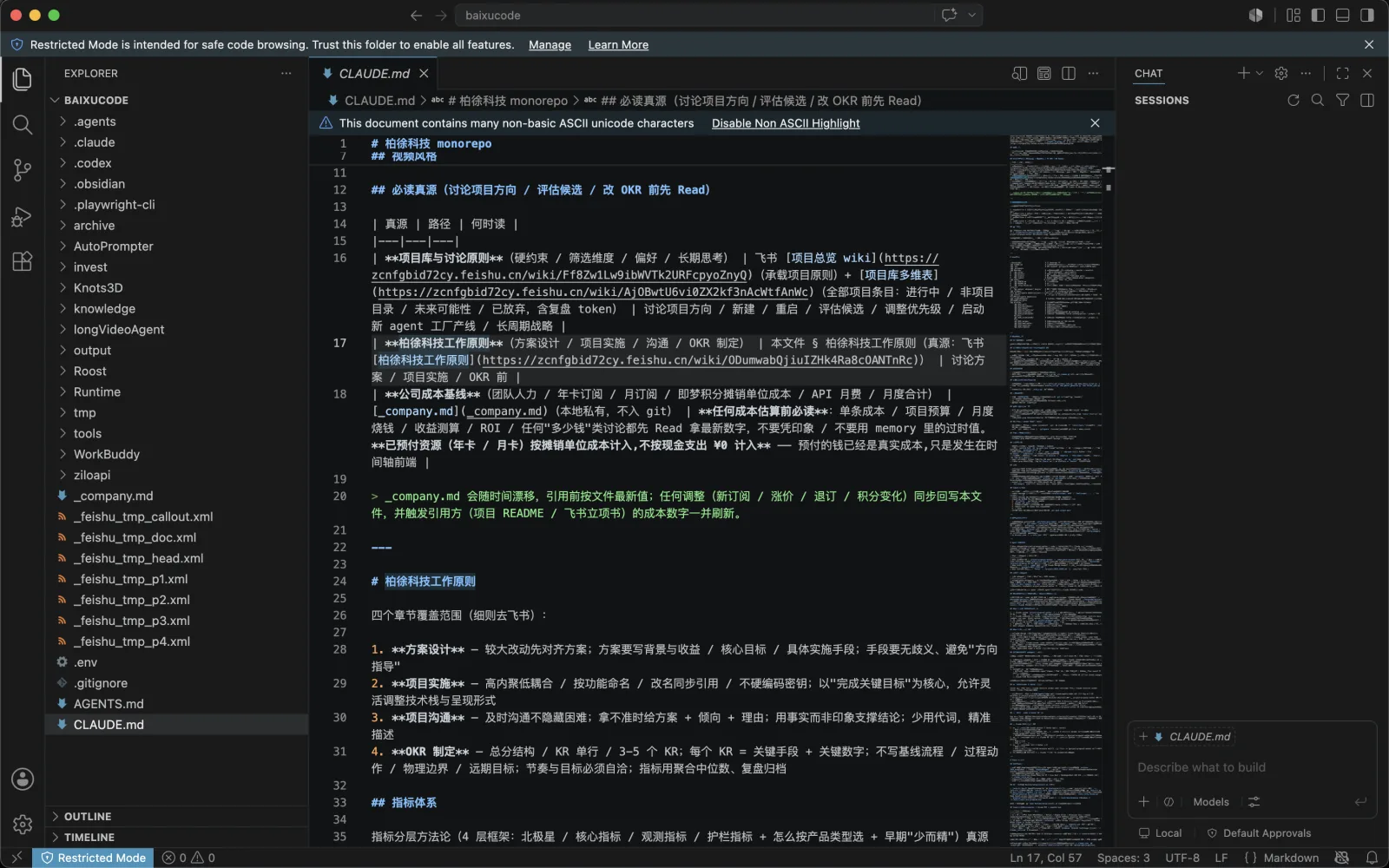Open editor more actions ellipsis menu
This screenshot has height=868, width=1389.
1094,74
